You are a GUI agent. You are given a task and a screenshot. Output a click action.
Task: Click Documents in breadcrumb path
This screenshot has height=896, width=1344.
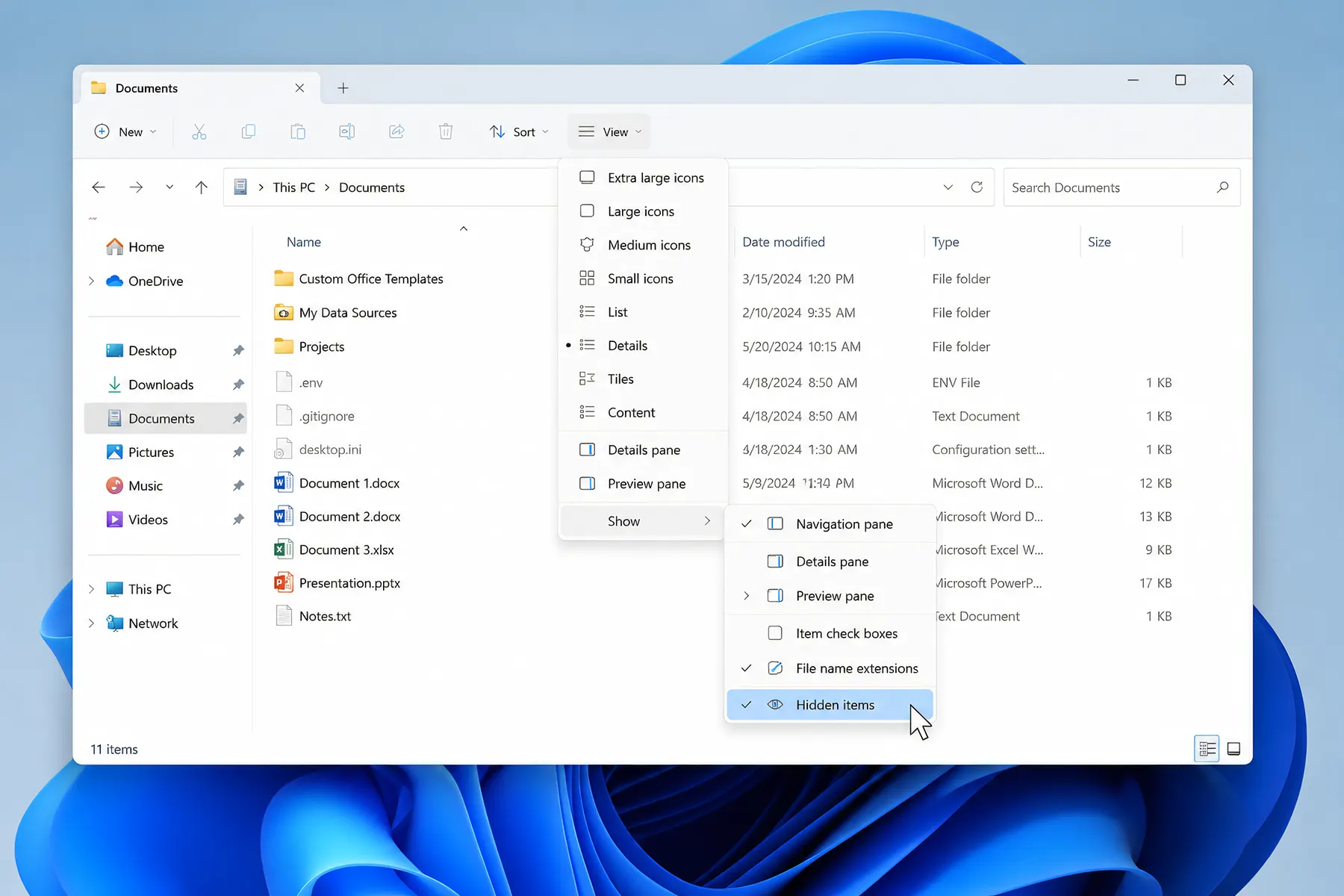click(372, 187)
